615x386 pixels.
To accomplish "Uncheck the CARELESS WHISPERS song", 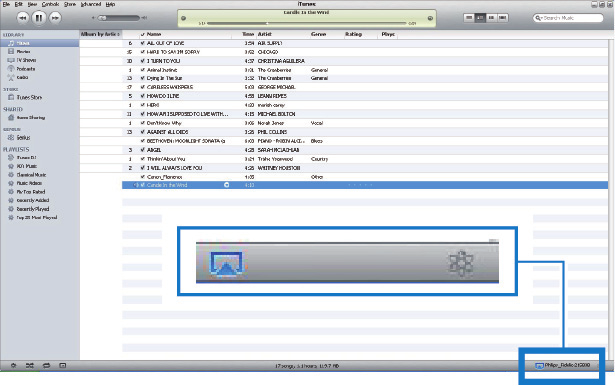I will click(143, 87).
